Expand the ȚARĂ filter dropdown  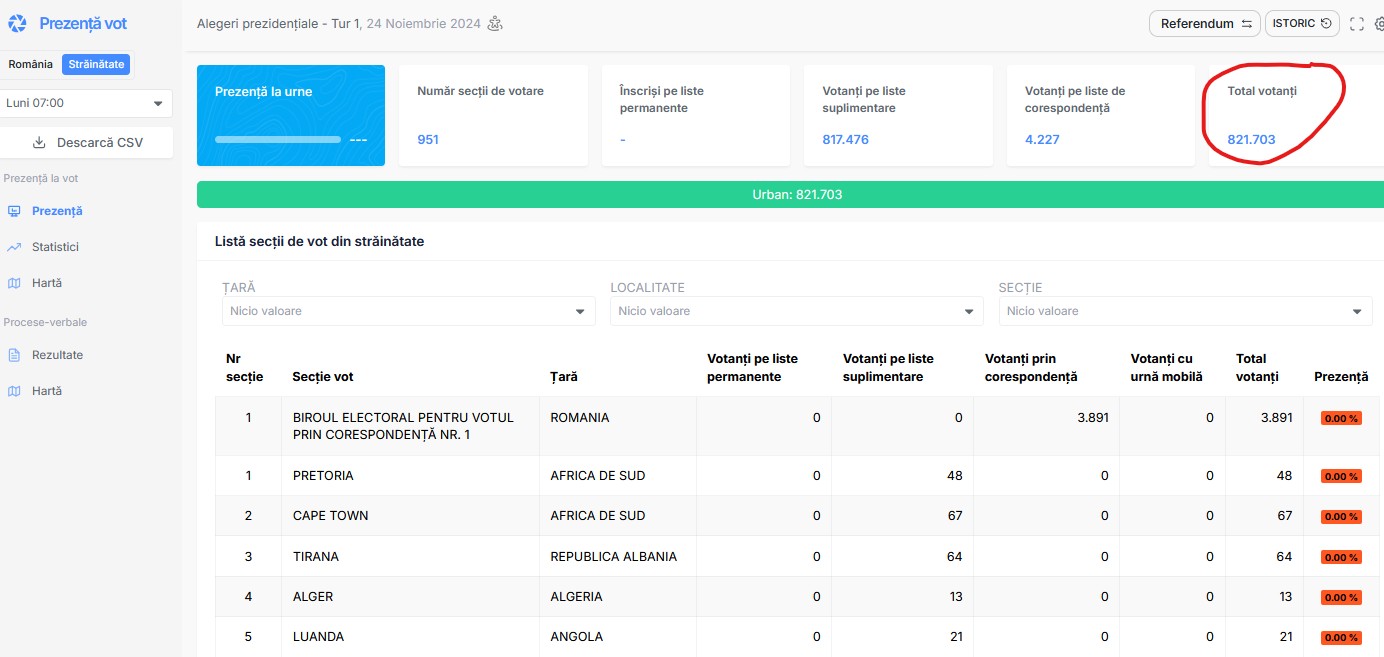pos(408,311)
